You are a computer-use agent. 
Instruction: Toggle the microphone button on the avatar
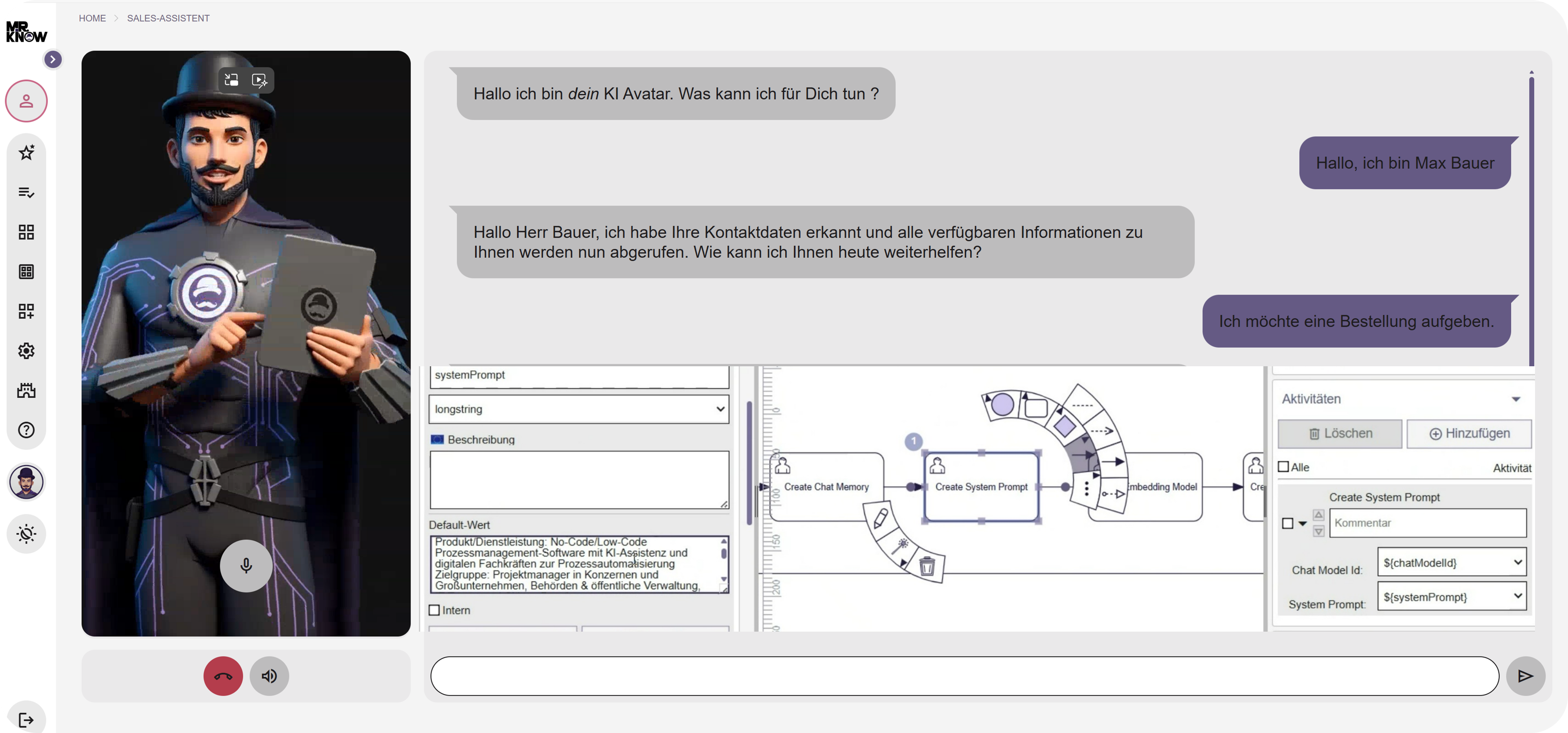246,566
